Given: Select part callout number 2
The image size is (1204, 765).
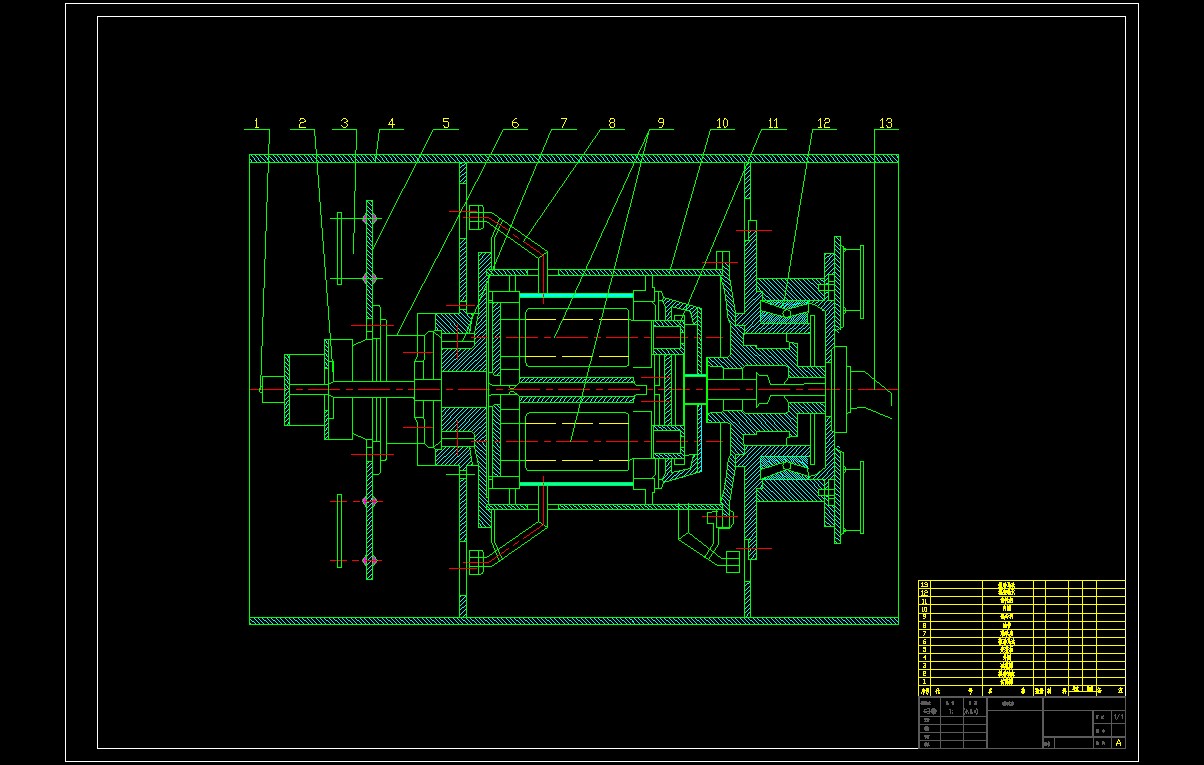Looking at the screenshot, I should point(302,124).
